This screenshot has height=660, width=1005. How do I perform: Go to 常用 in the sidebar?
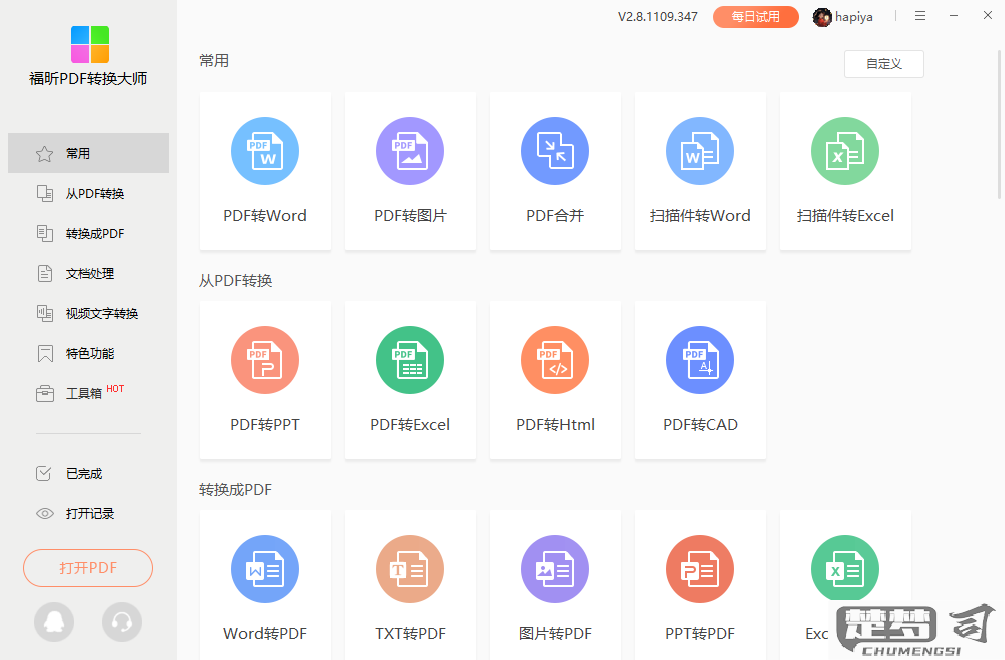point(88,153)
